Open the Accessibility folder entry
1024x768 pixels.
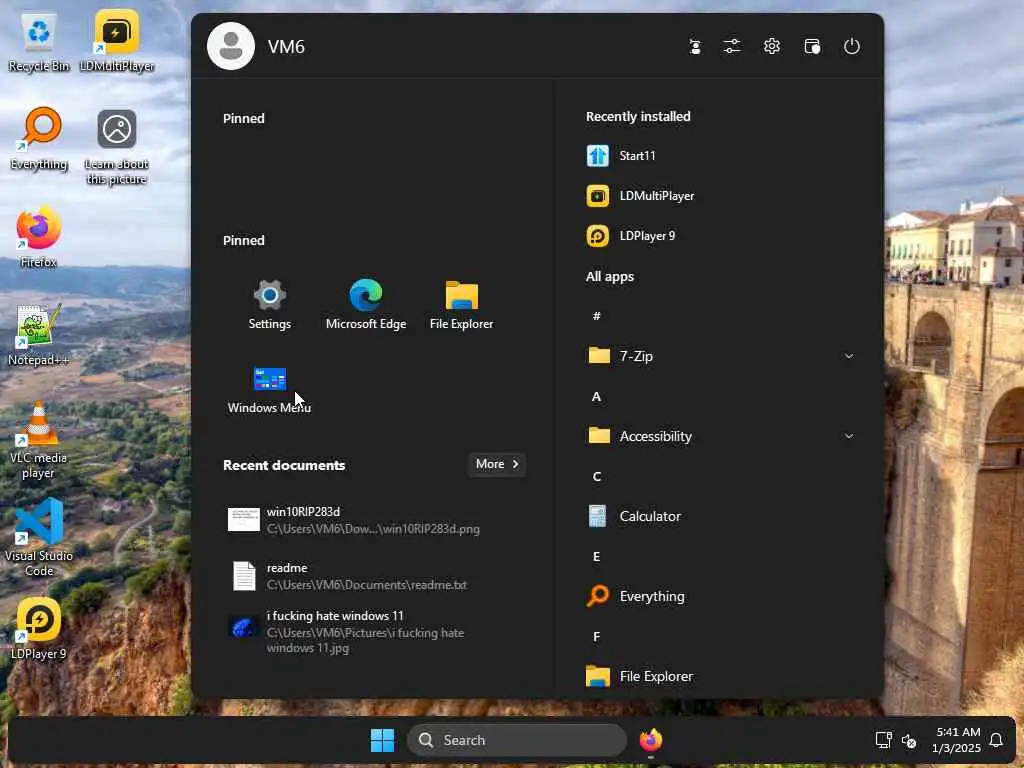pyautogui.click(x=721, y=436)
